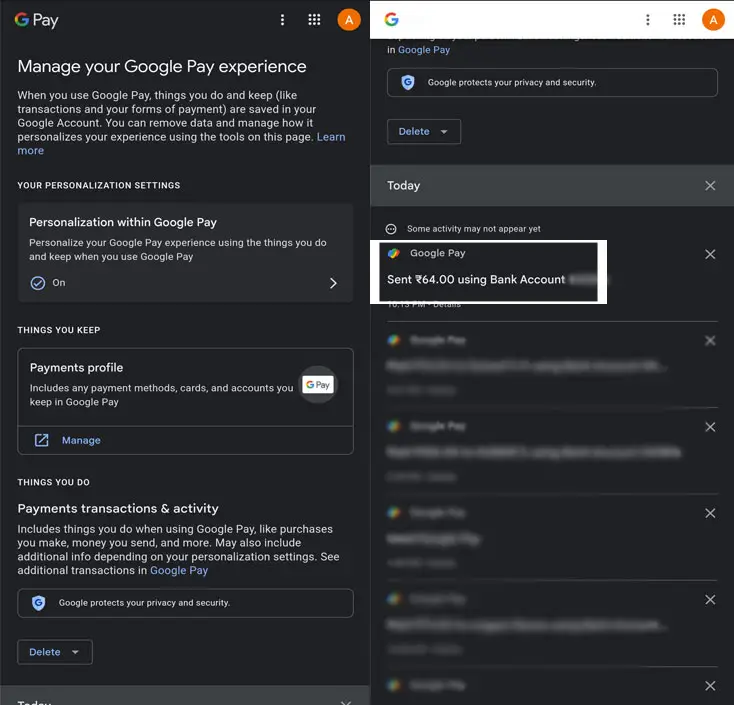The width and height of the screenshot is (734, 705).
Task: Click the GPay badge in Payments profile card
Action: tap(318, 385)
